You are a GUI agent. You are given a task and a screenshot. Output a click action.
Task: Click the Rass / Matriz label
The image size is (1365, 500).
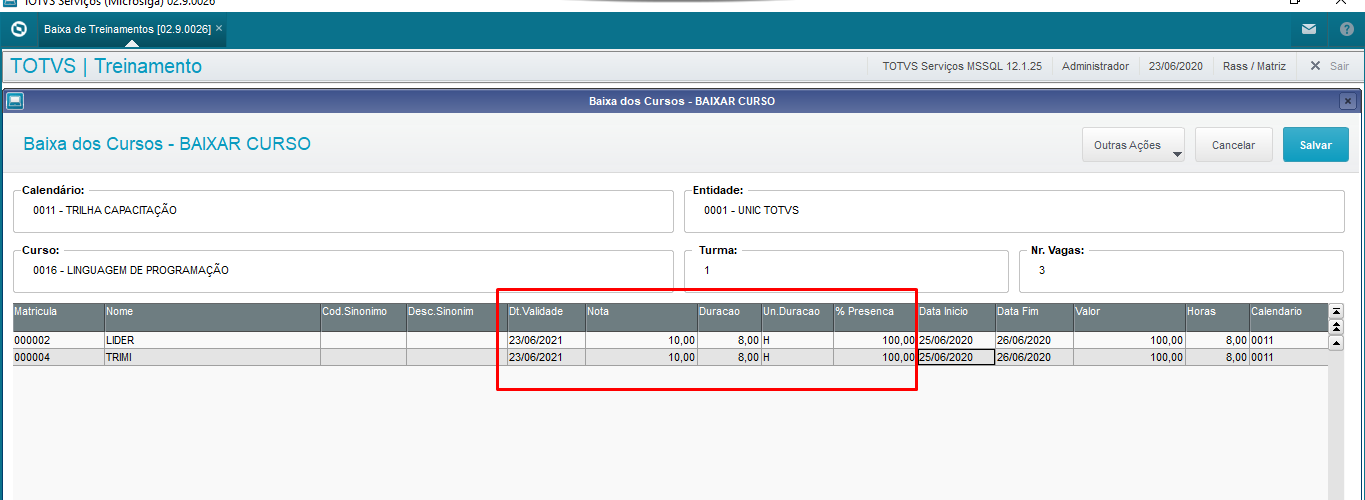pos(1254,66)
